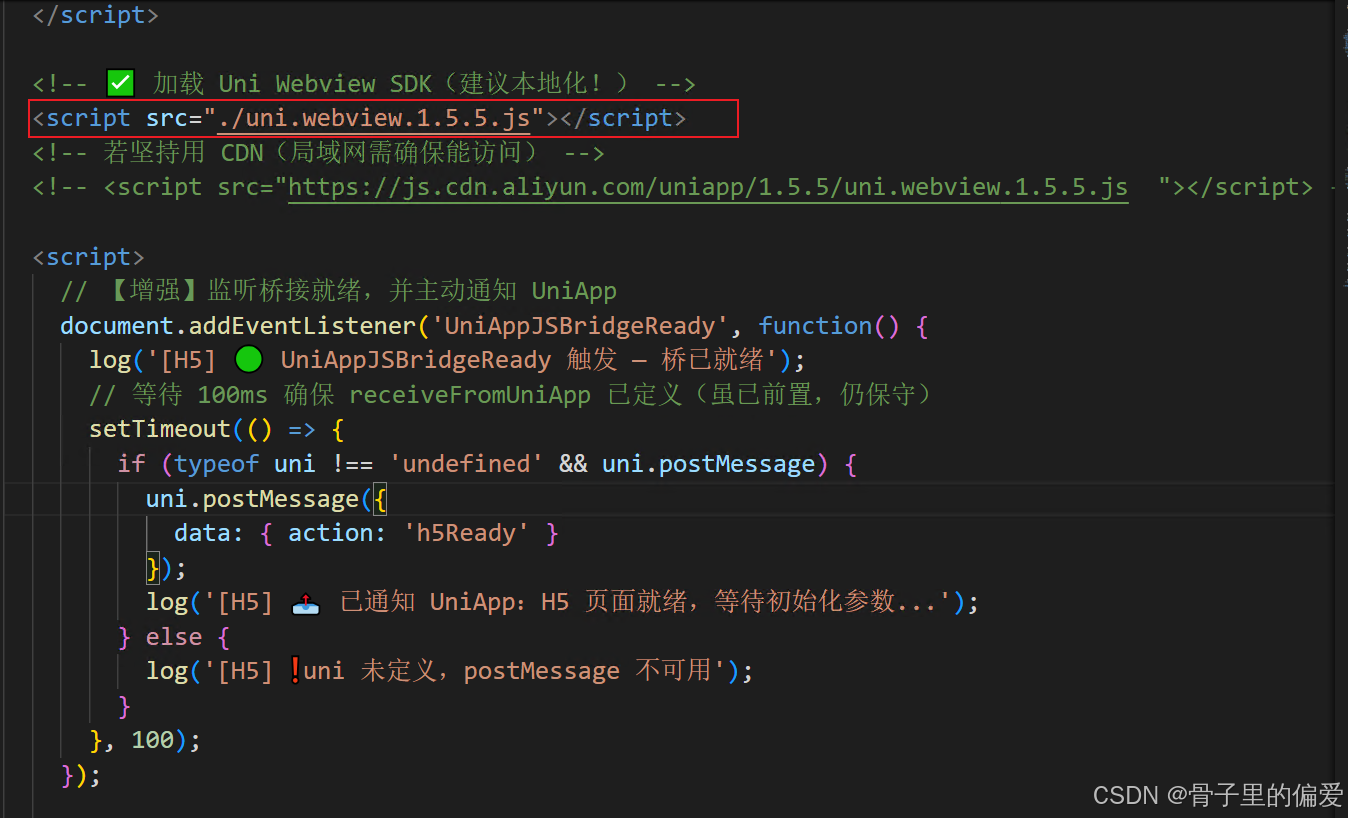Click the 'else' keyword
Screen dimensions: 1348x818
pyautogui.click(x=174, y=637)
